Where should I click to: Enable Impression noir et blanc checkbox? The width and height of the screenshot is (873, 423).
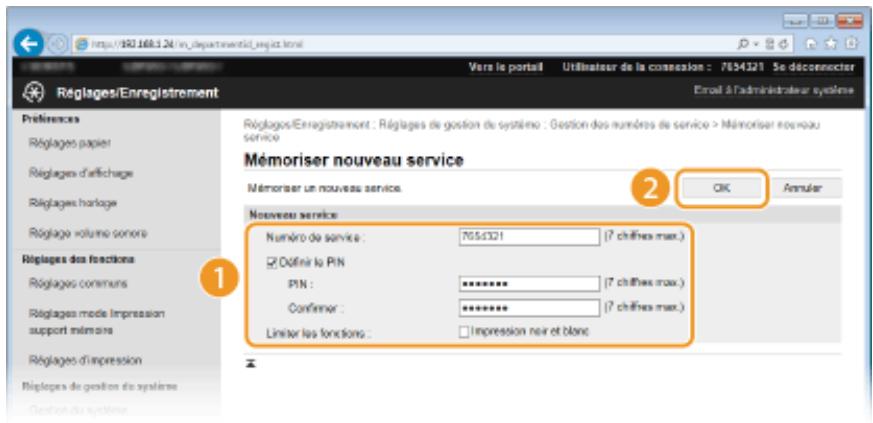pos(464,332)
